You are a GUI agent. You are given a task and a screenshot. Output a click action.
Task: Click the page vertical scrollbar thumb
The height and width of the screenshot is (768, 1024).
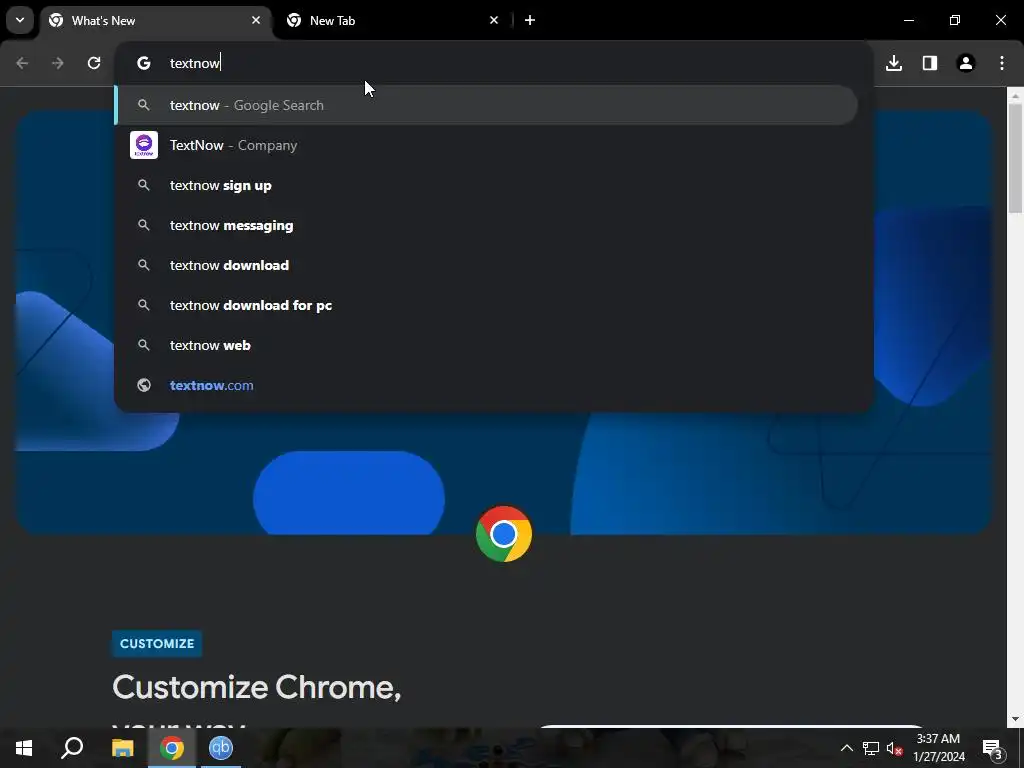(1015, 157)
